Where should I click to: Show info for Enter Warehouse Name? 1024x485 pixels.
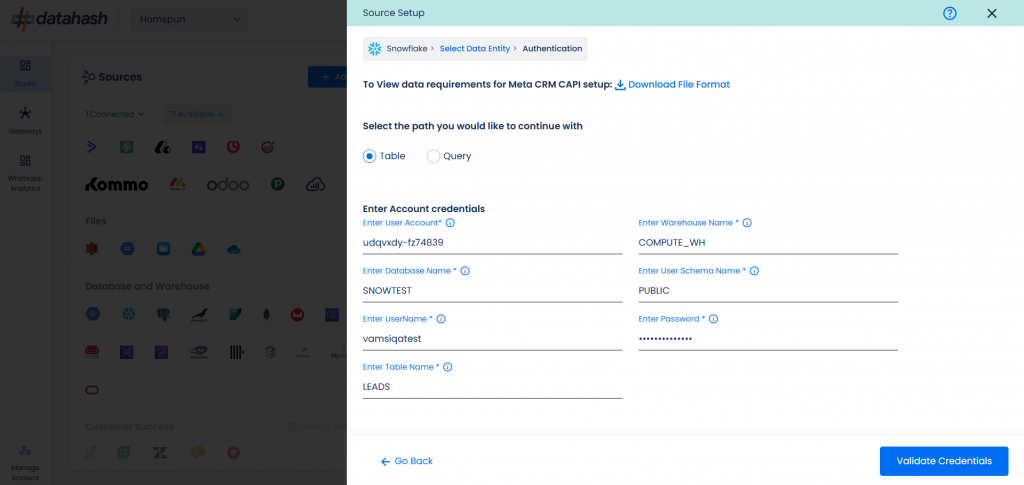(747, 223)
